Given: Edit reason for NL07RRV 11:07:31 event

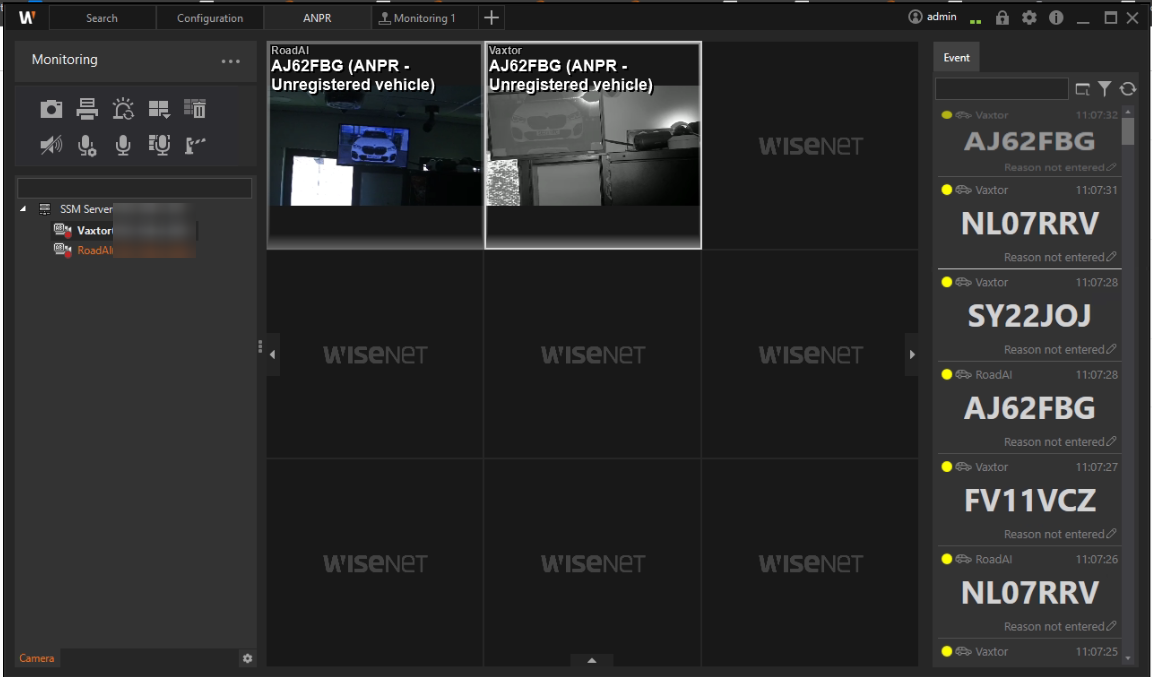Looking at the screenshot, I should coord(1111,257).
